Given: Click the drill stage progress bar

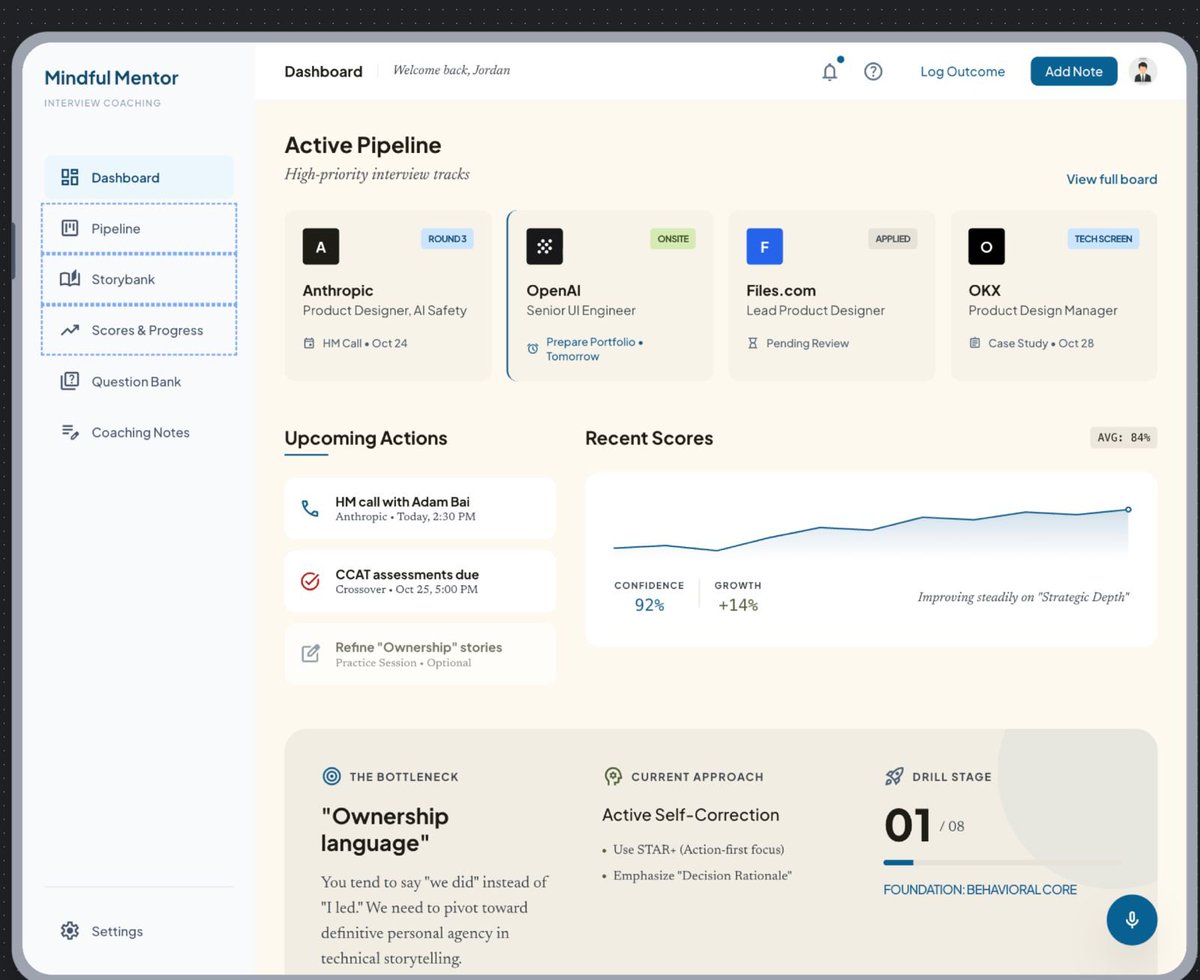Looking at the screenshot, I should click(x=1002, y=862).
